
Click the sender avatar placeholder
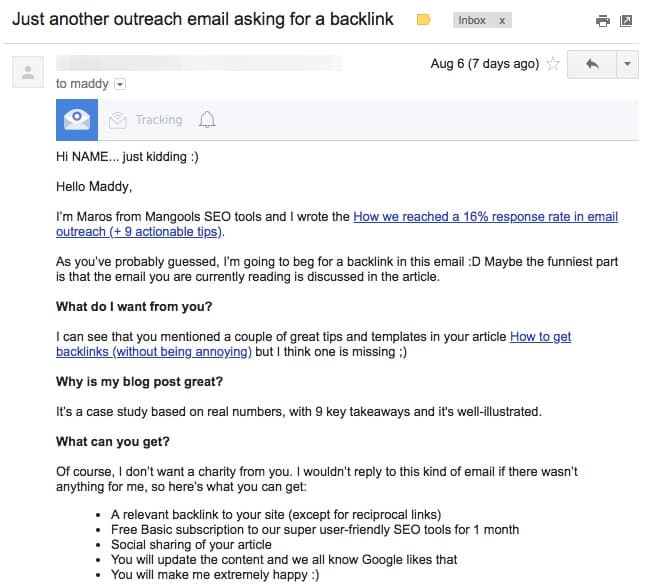coord(28,72)
